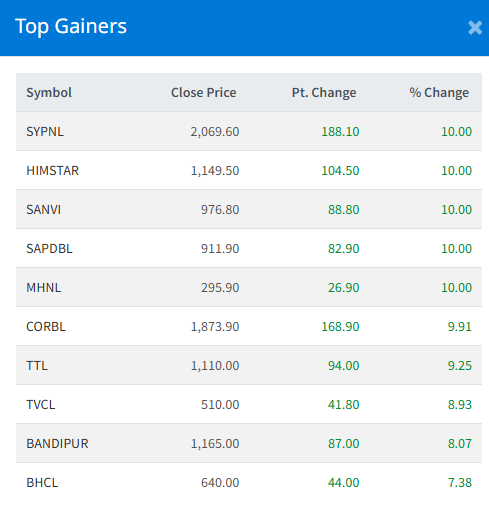The height and width of the screenshot is (516, 489).
Task: Click CORBL point change 168.90
Action: (x=340, y=326)
